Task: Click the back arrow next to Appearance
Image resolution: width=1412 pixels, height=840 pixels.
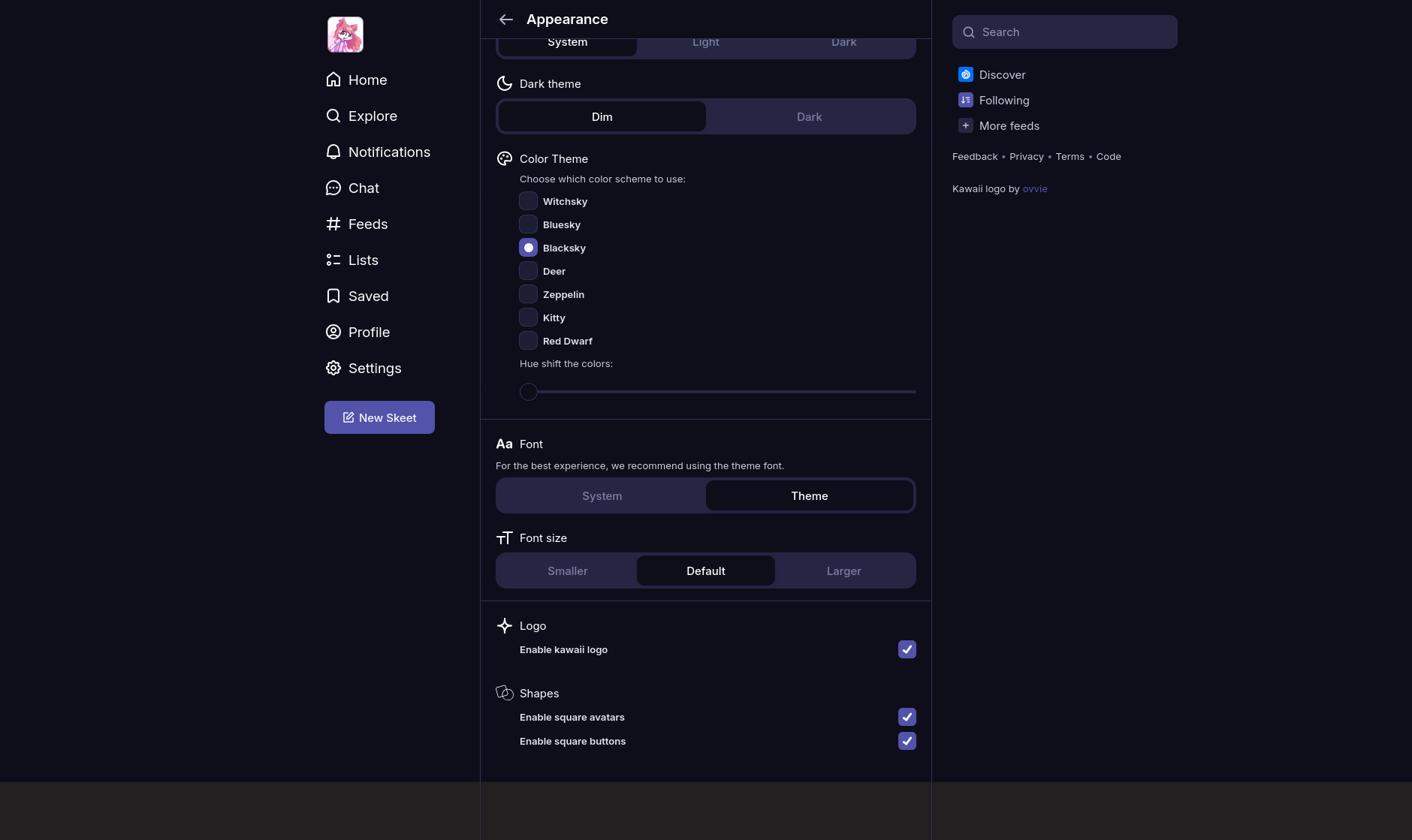Action: coord(505,20)
